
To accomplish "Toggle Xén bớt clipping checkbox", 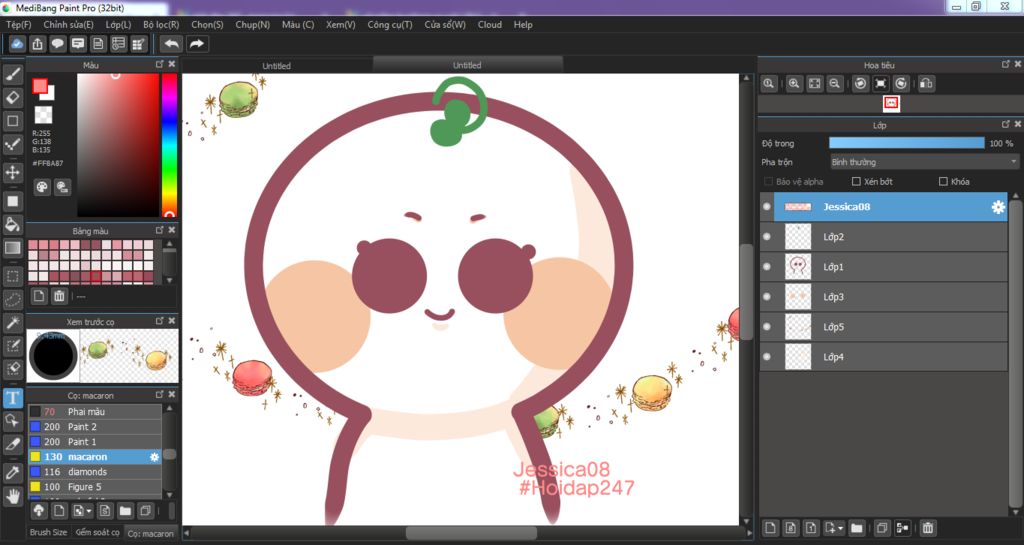I will tap(856, 181).
